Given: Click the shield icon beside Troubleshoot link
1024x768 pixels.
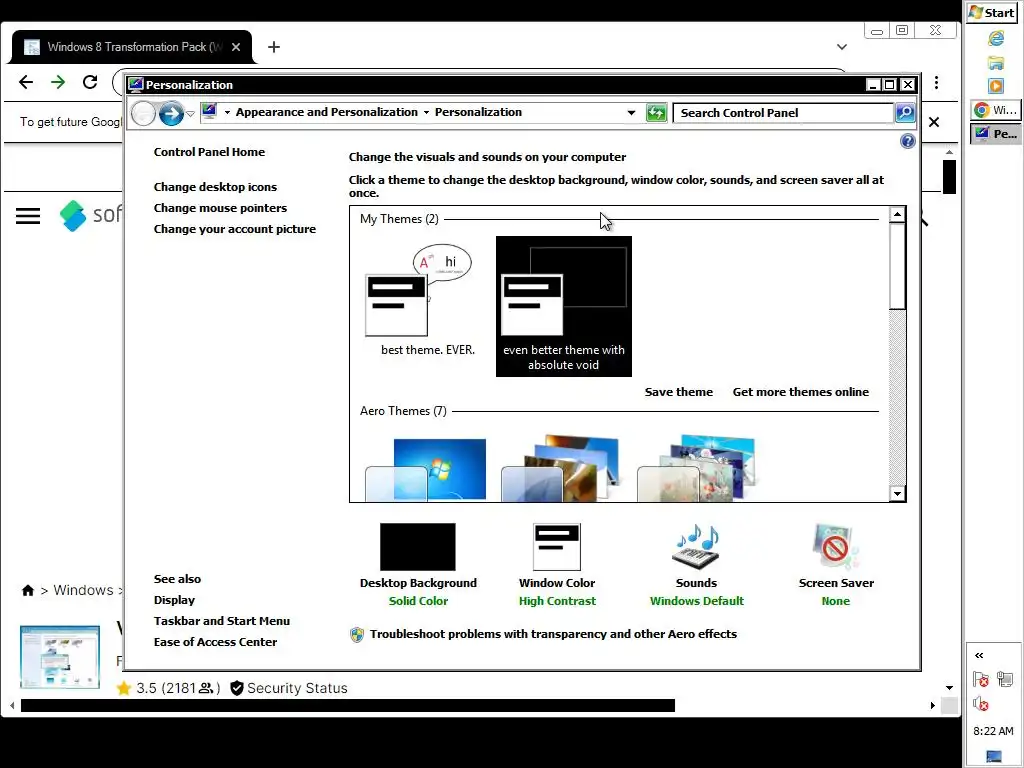Looking at the screenshot, I should tap(357, 634).
